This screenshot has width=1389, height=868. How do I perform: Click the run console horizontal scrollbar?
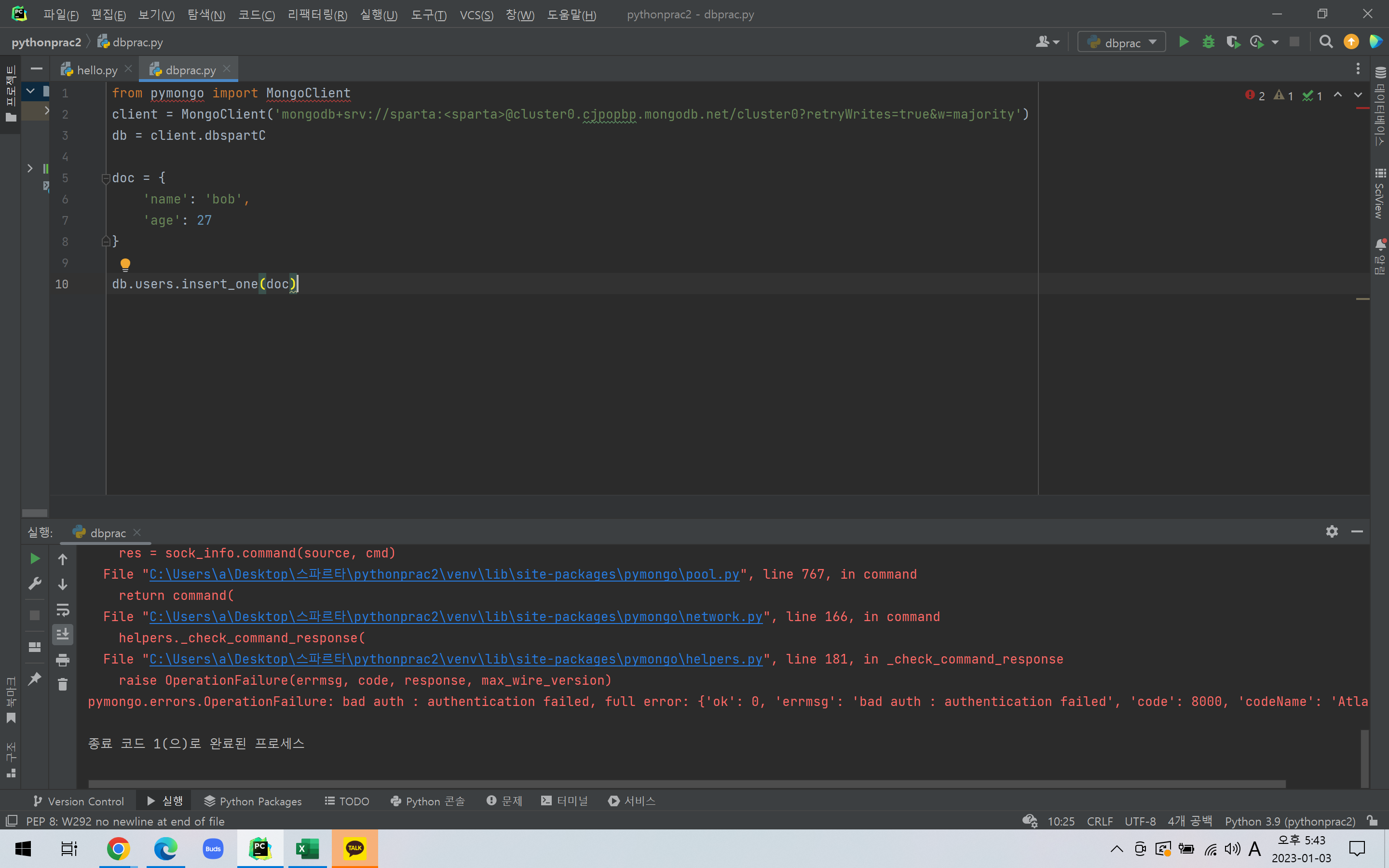coord(687,784)
